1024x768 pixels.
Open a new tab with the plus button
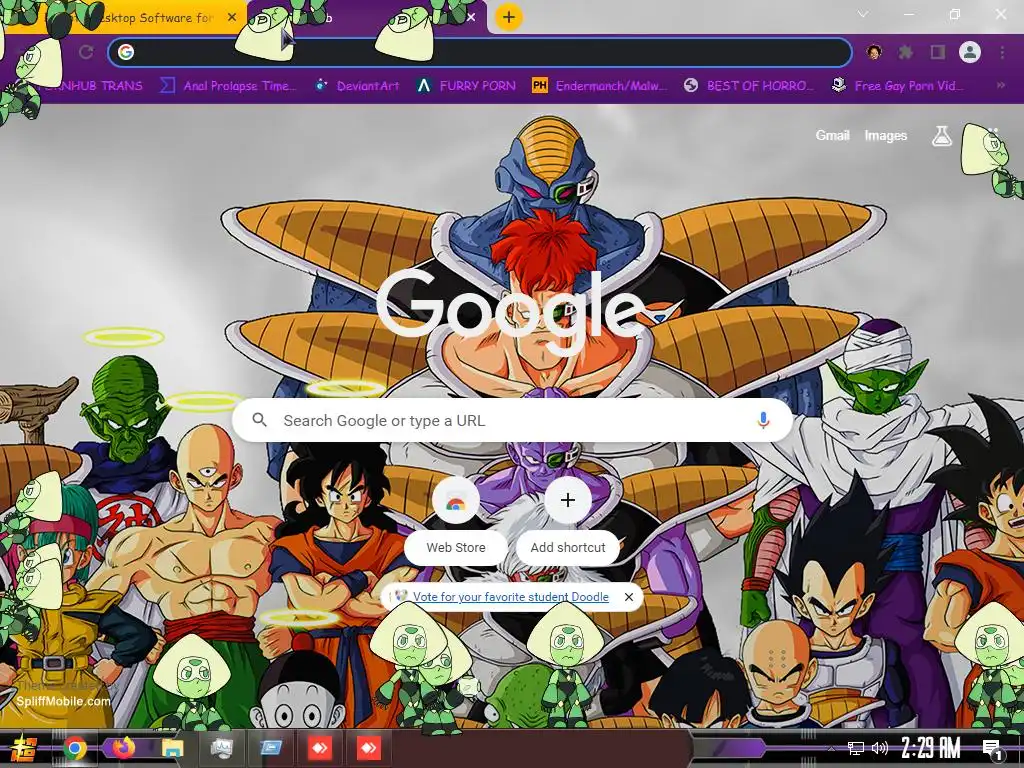pyautogui.click(x=509, y=17)
